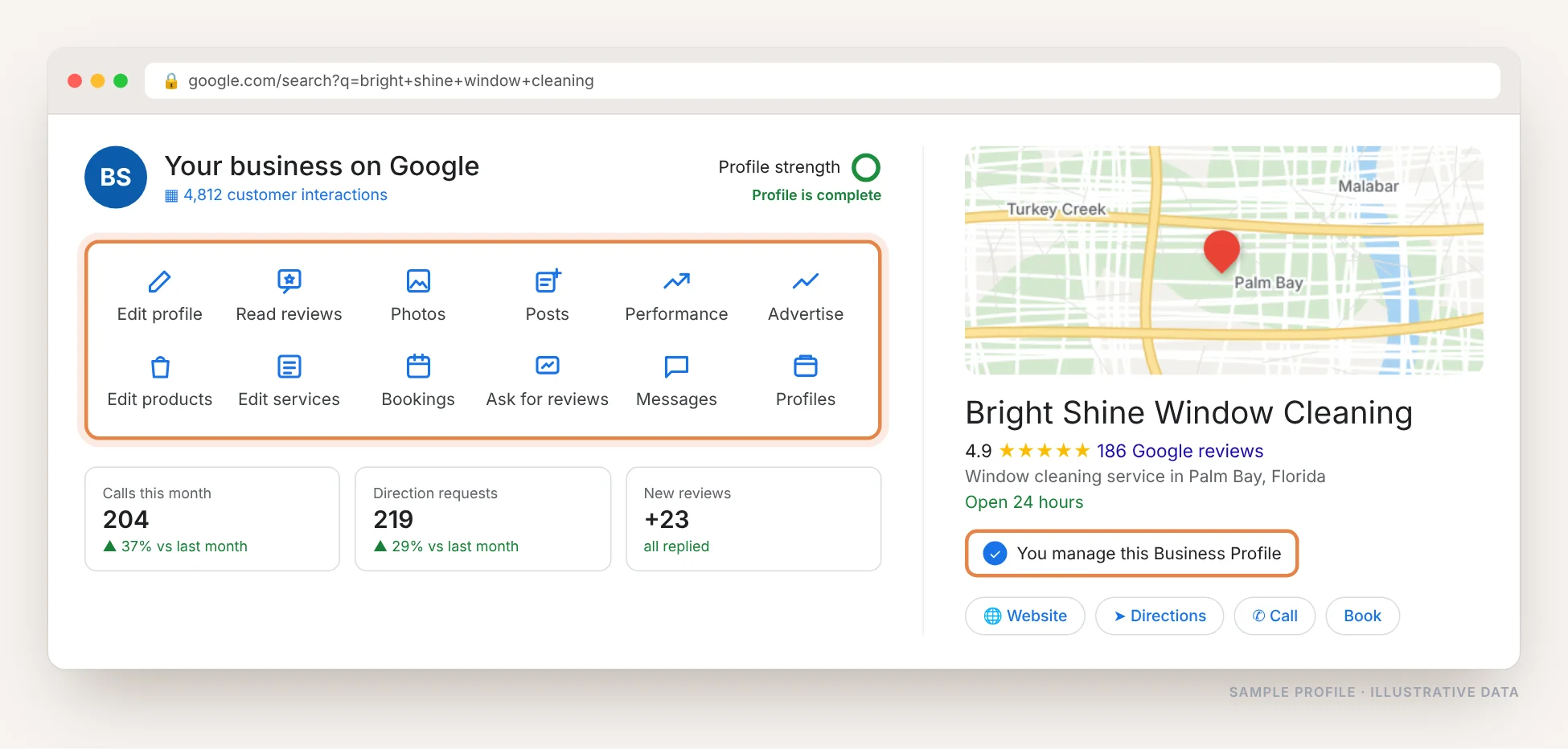Click the Directions button
The image size is (1568, 749).
(x=1160, y=616)
